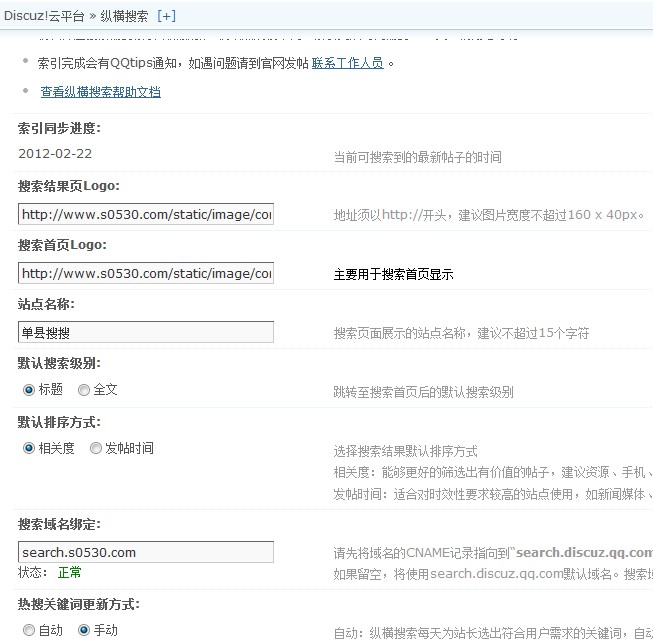The width and height of the screenshot is (653, 642).
Task: Click the 搜索结果页Logo URL field
Action: click(x=146, y=214)
